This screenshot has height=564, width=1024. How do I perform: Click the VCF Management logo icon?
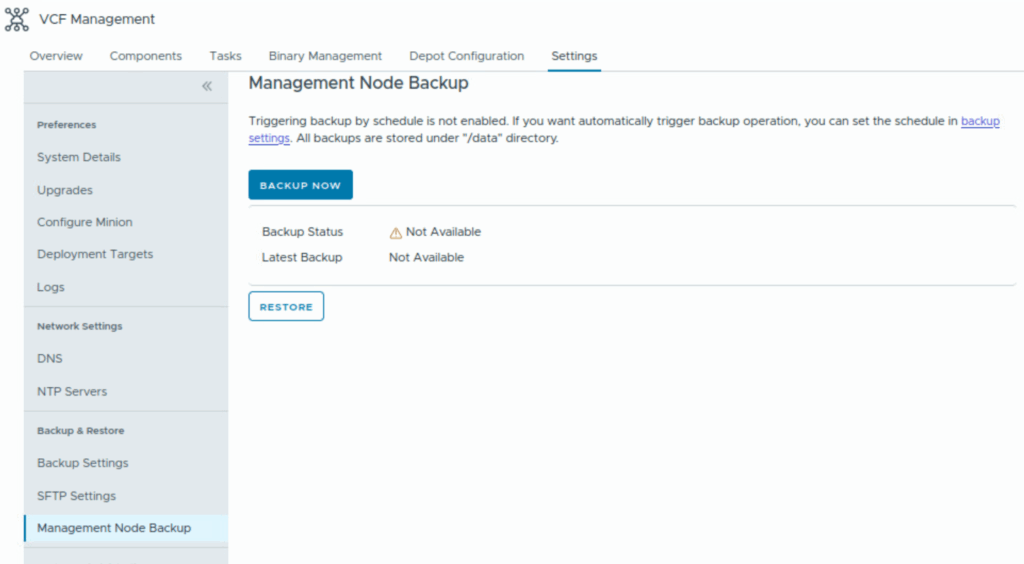pyautogui.click(x=17, y=19)
